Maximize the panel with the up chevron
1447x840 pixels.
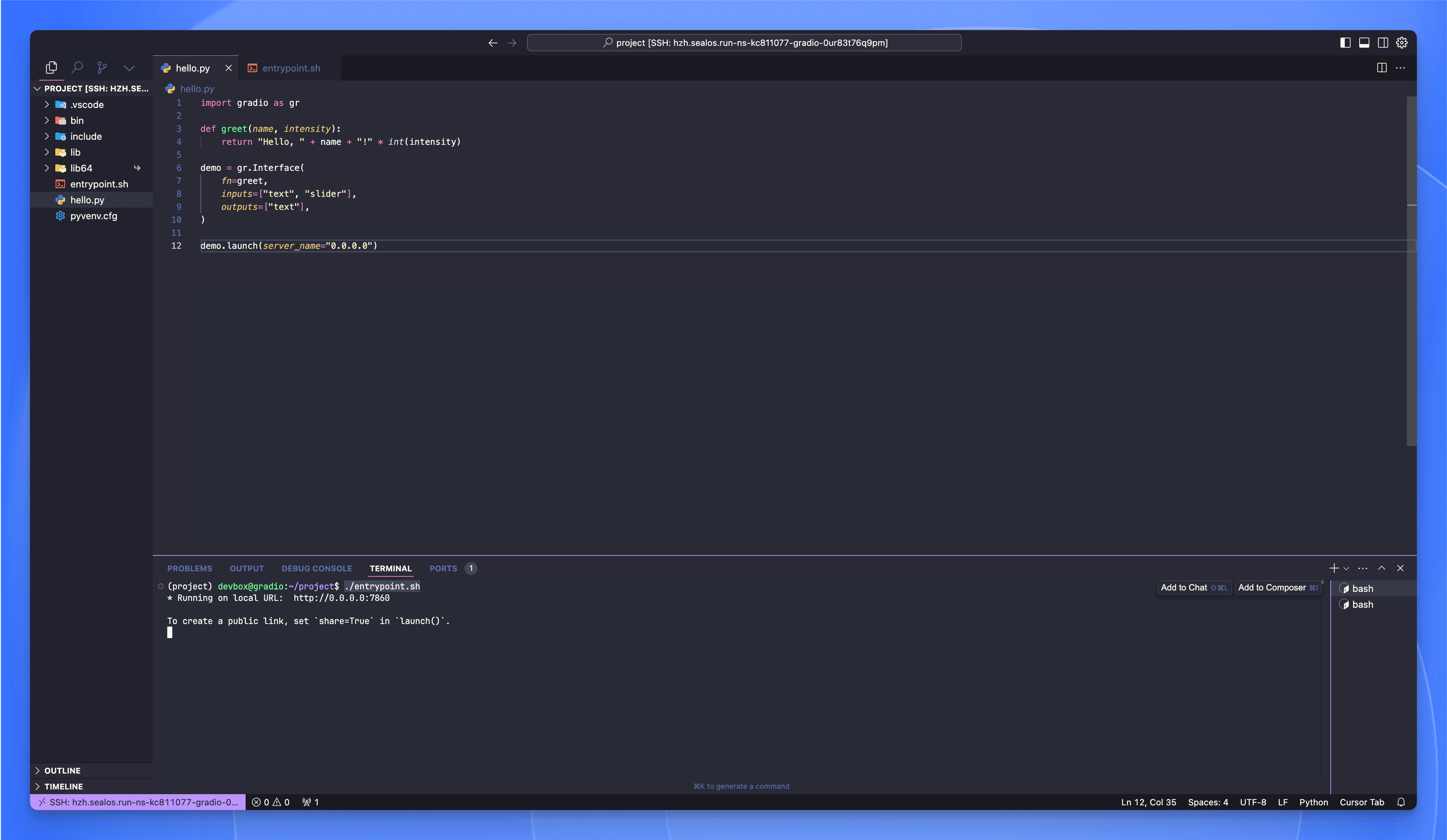point(1382,568)
